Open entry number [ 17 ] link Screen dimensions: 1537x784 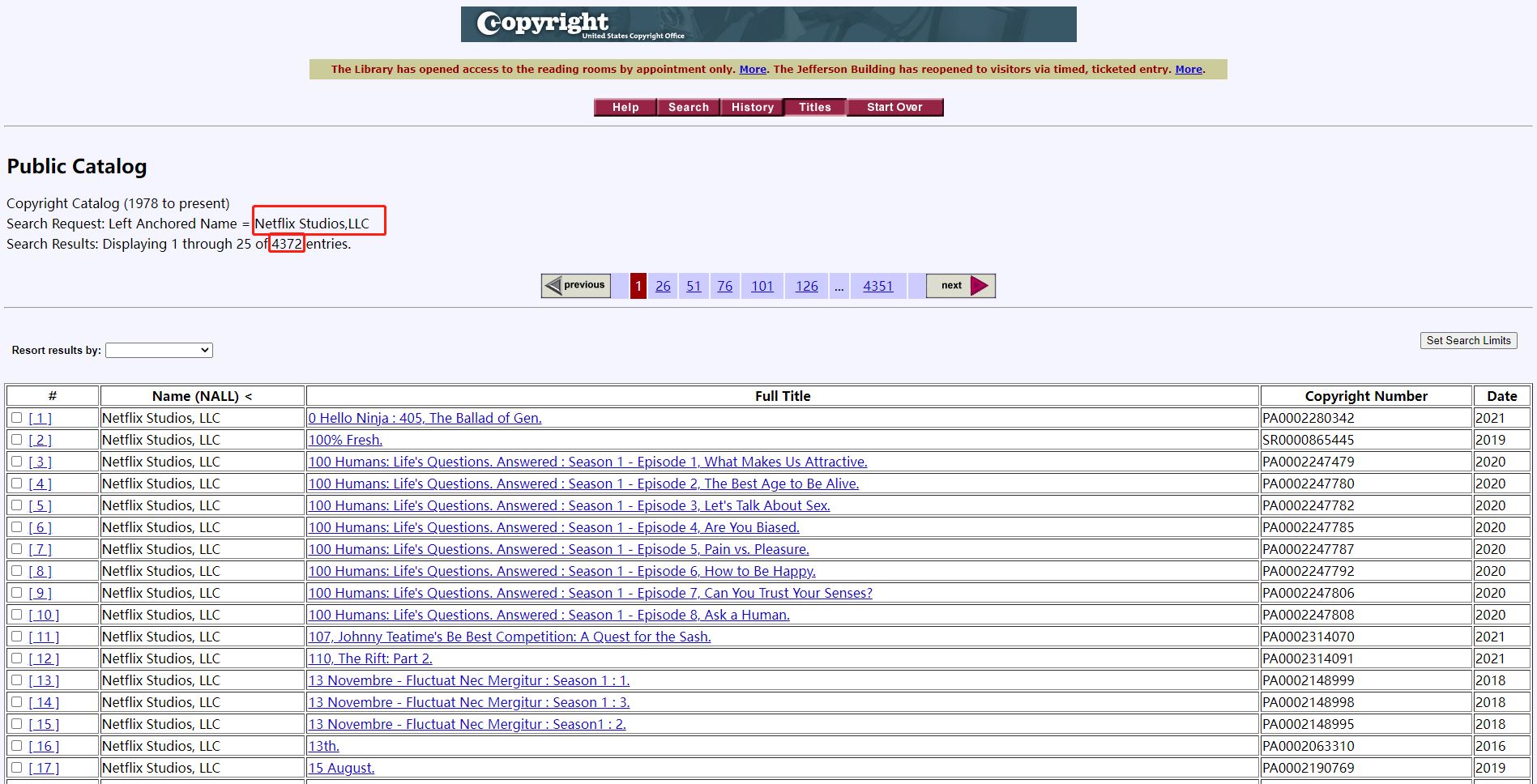coord(44,768)
